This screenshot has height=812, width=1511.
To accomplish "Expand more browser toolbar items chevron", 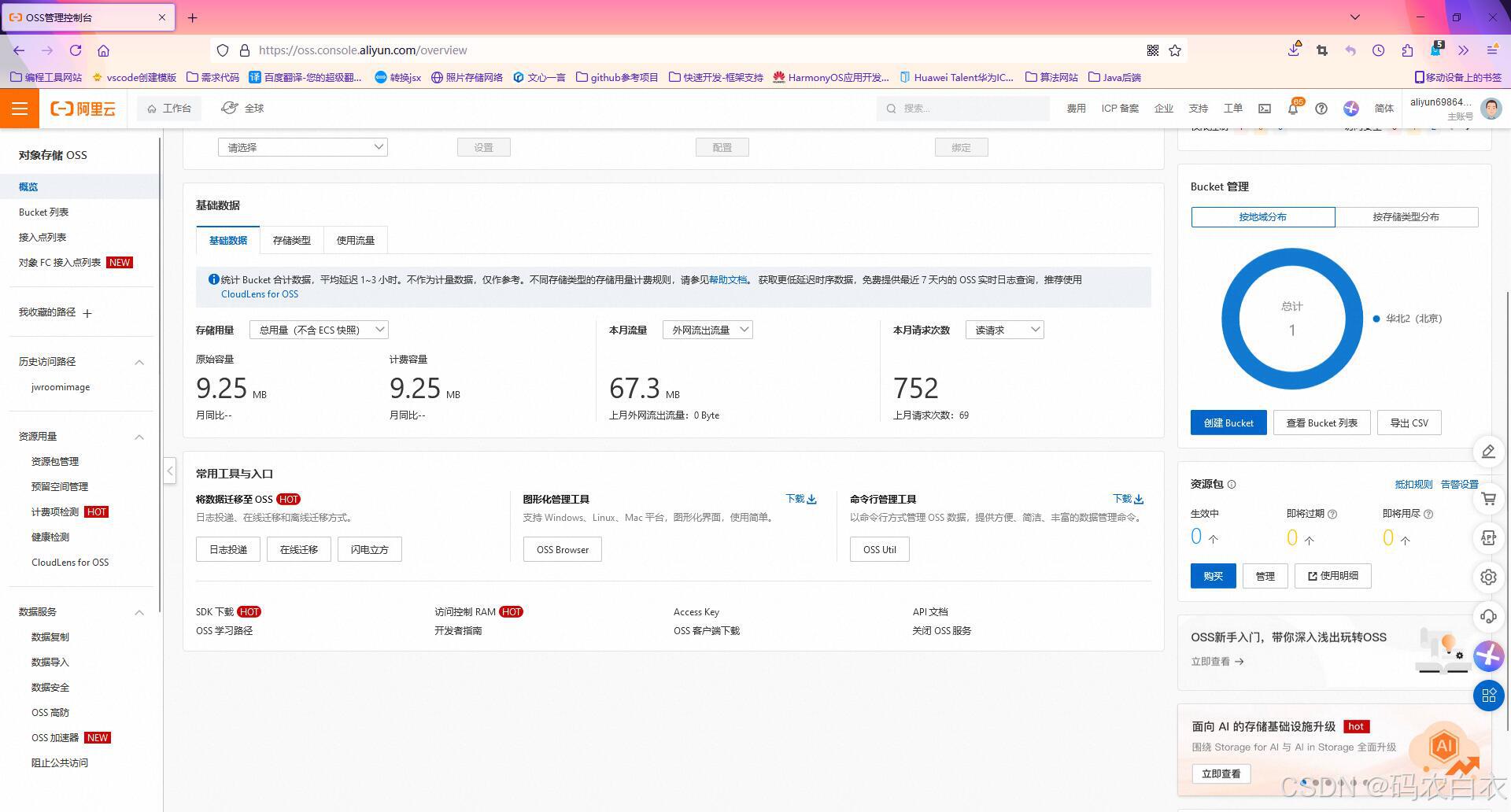I will 1463,50.
